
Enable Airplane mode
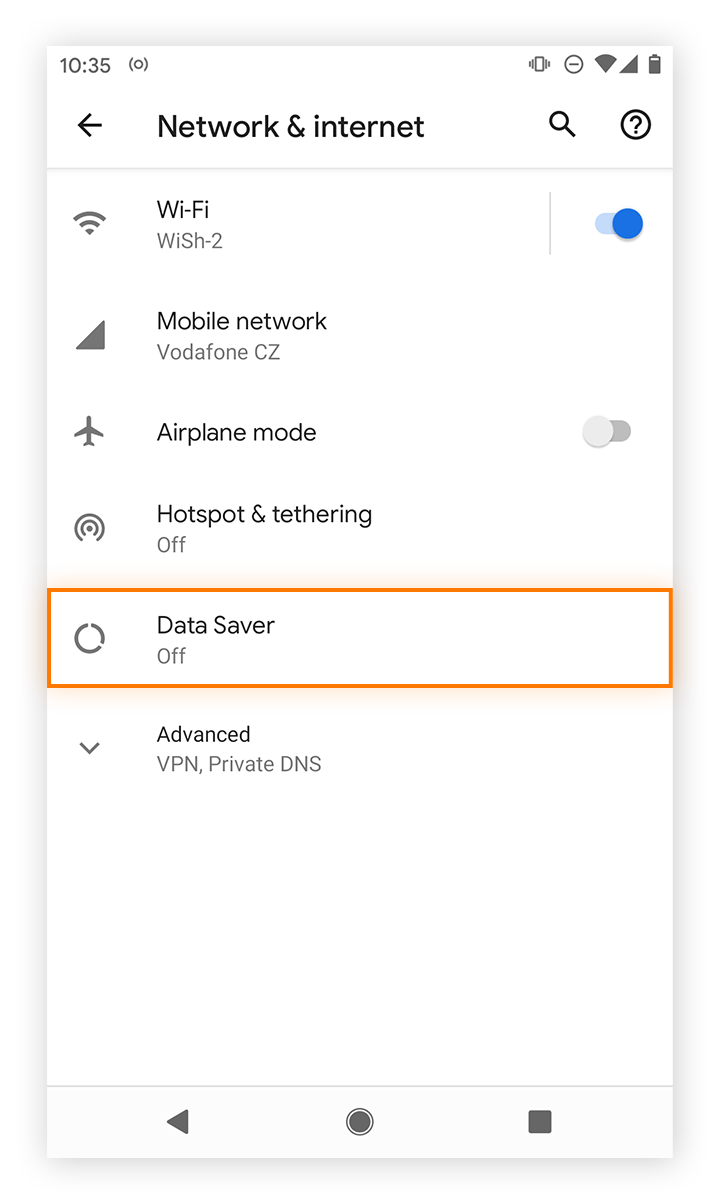pos(608,431)
